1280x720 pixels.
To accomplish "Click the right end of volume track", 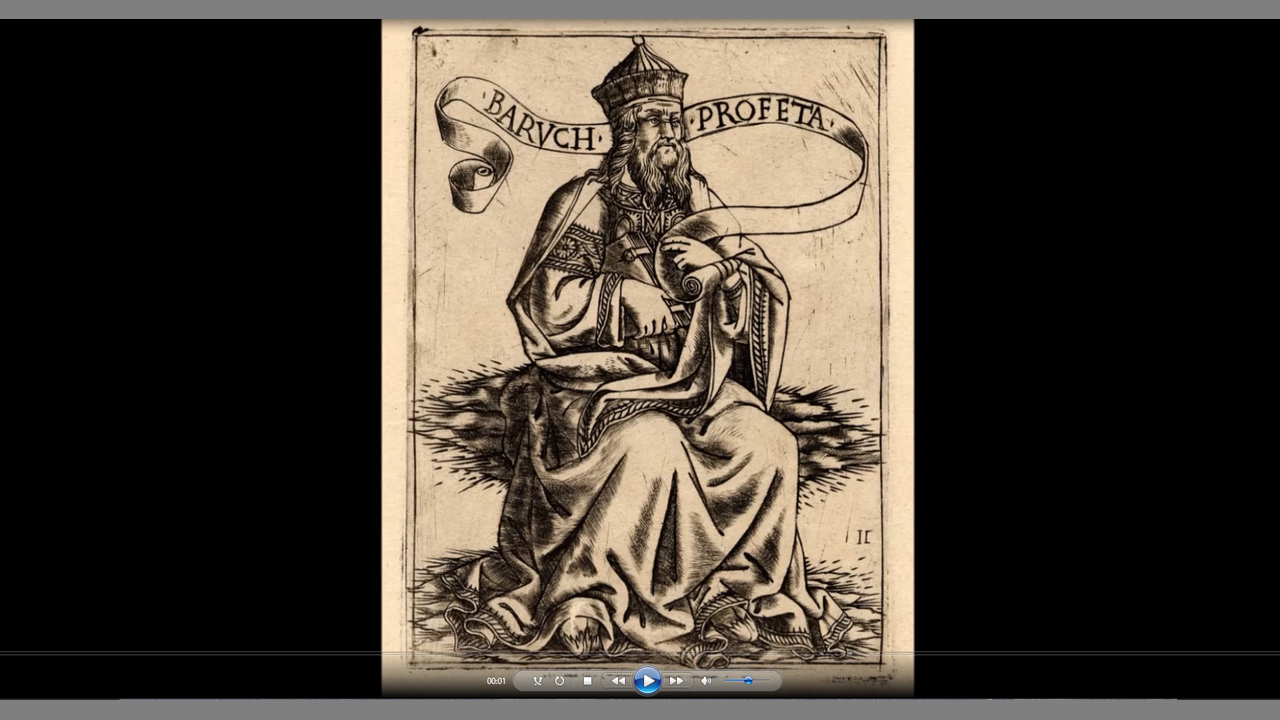I will [x=769, y=681].
